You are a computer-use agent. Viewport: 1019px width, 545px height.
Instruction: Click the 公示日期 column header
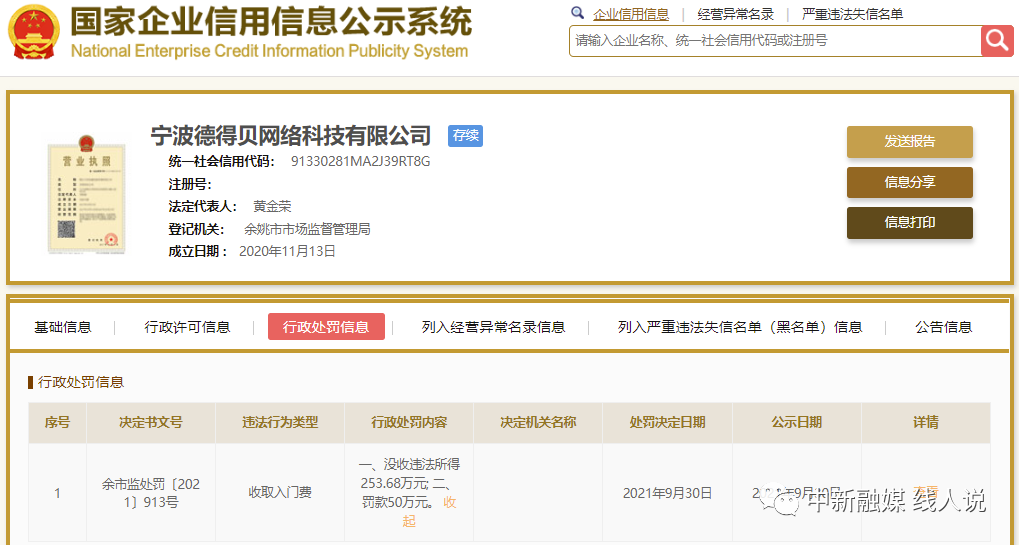click(x=797, y=423)
